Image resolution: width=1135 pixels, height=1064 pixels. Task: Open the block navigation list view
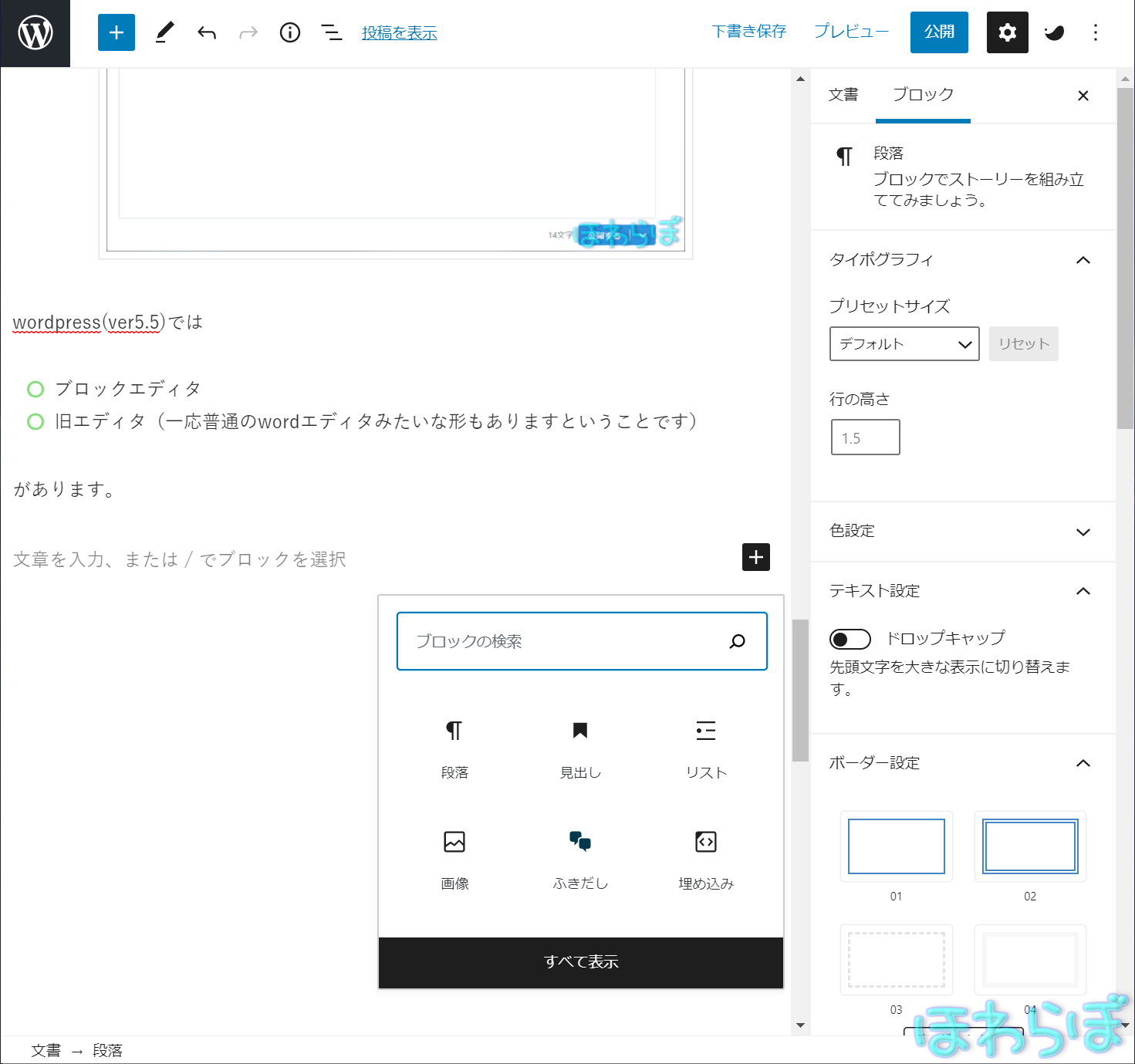(332, 32)
